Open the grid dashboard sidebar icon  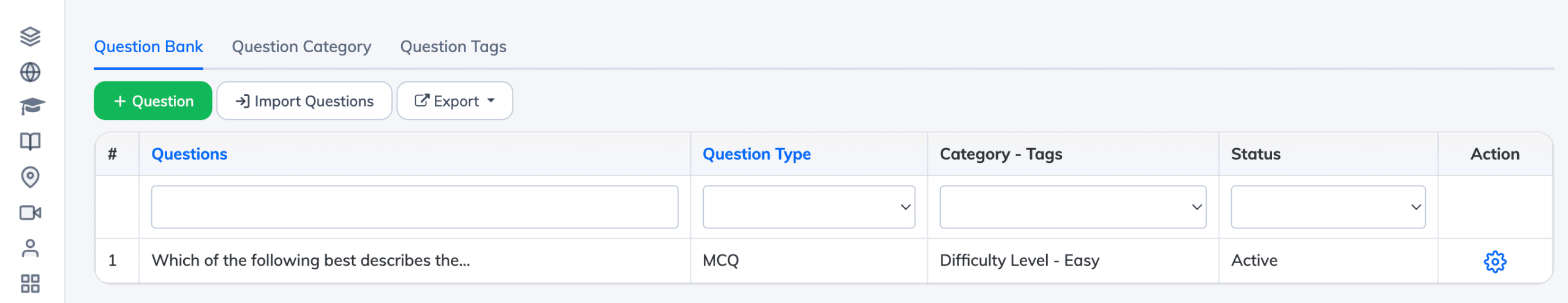30,283
